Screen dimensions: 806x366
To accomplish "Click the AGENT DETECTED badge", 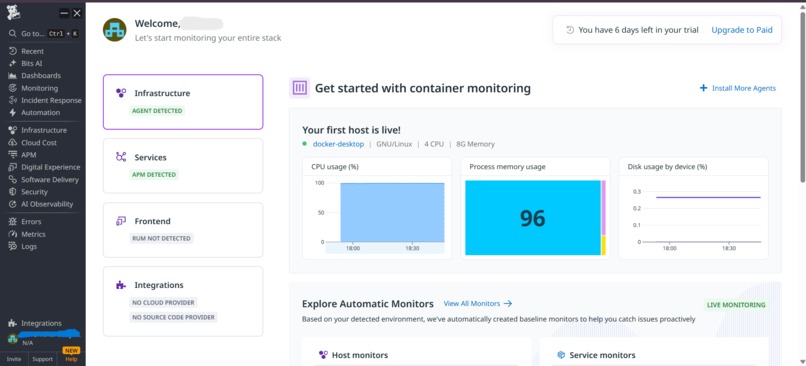I will click(x=158, y=111).
